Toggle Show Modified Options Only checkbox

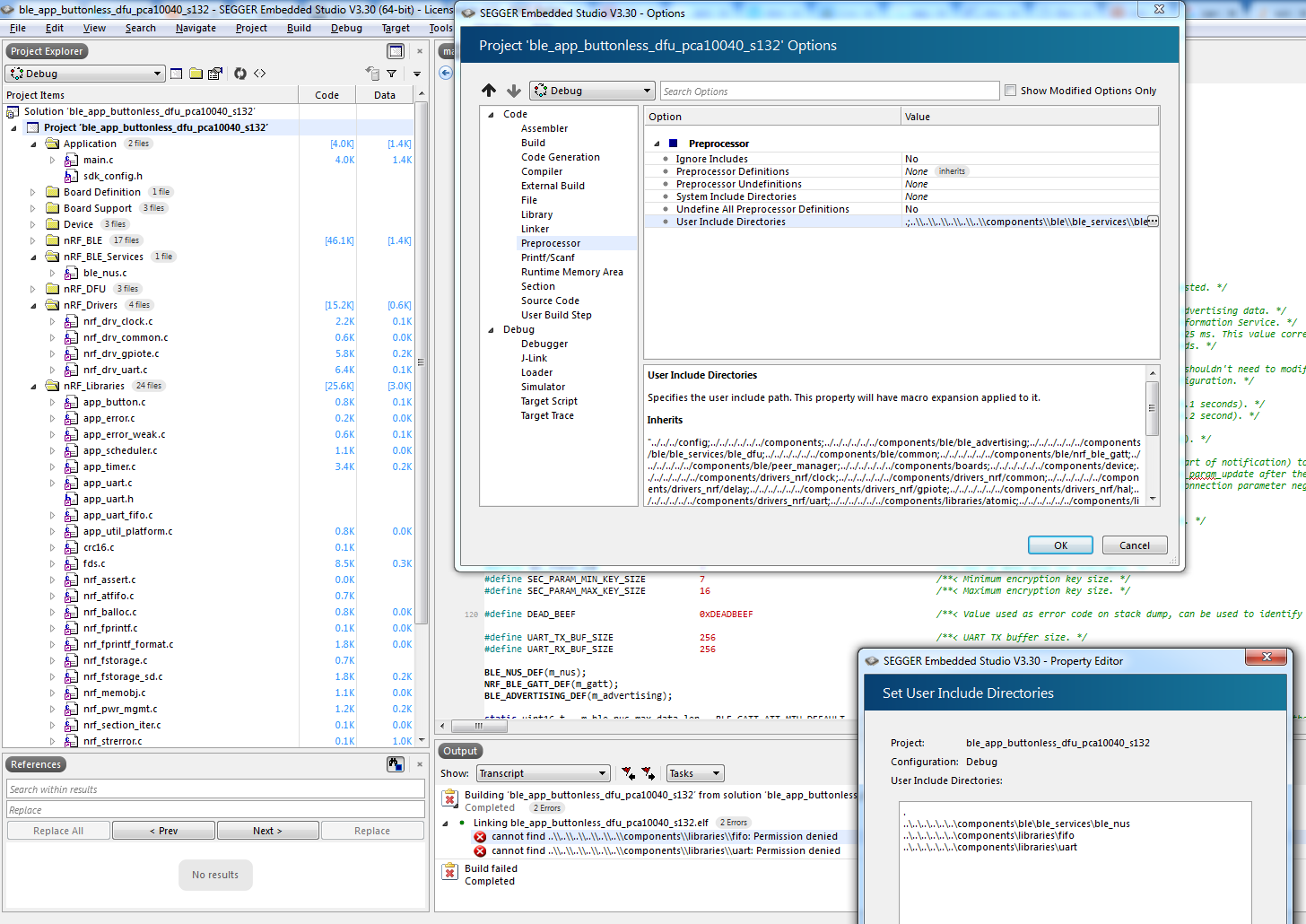click(1011, 91)
